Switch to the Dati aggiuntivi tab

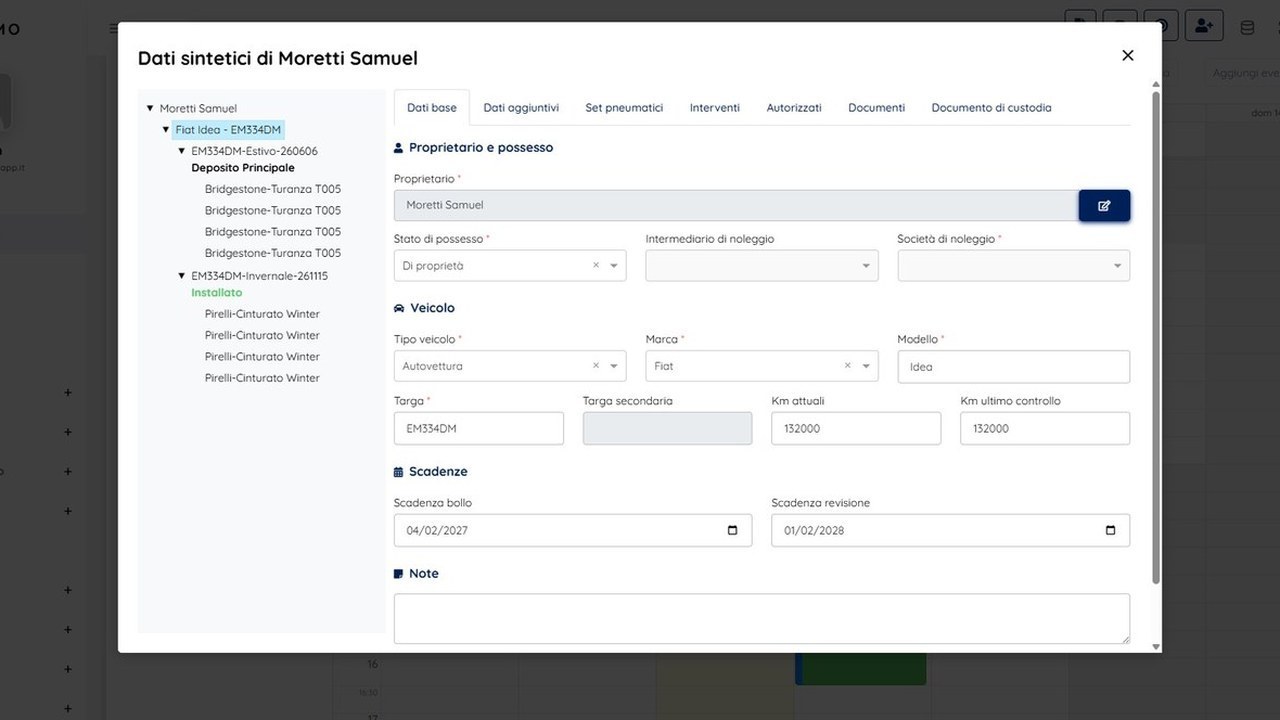(521, 108)
